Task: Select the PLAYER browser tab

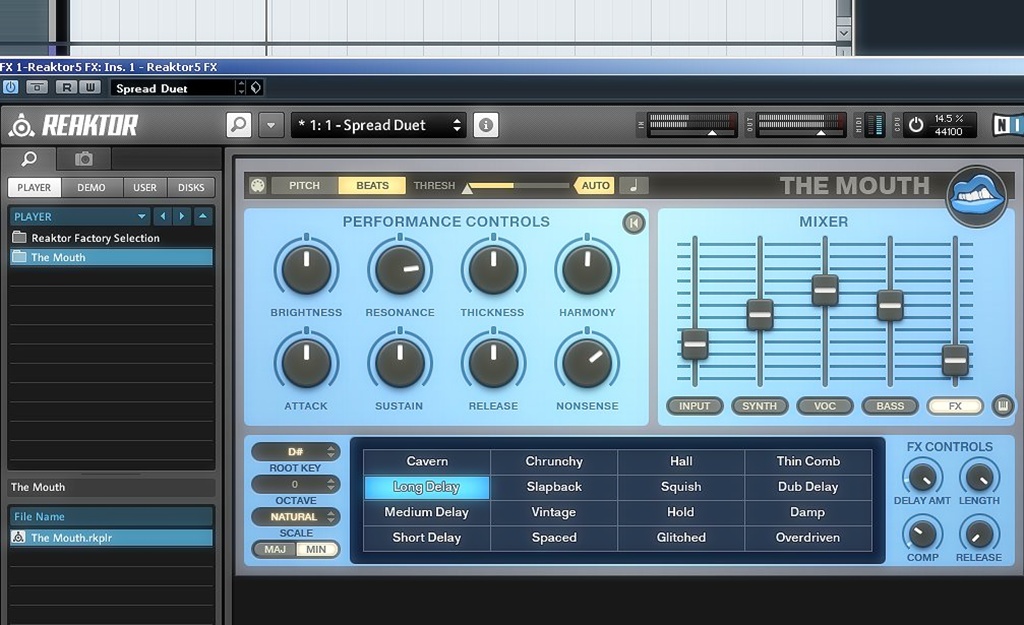Action: pos(34,187)
